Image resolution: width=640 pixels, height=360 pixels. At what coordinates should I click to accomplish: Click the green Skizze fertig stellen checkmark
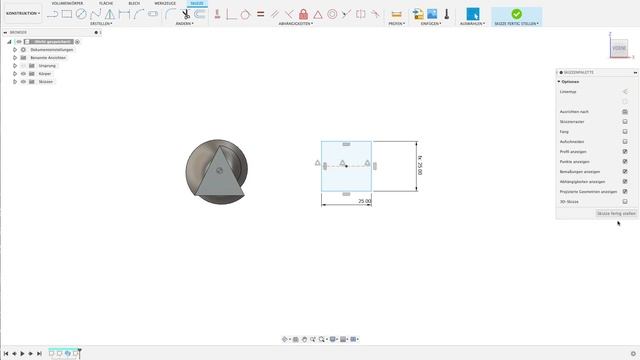coord(516,14)
